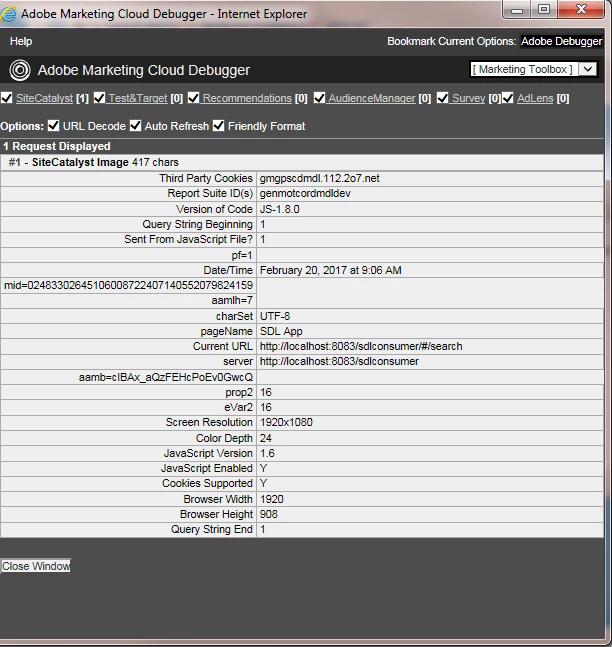The width and height of the screenshot is (612, 647).
Task: Click the Current URL value ending in '#/search'
Action: pyautogui.click(x=361, y=346)
